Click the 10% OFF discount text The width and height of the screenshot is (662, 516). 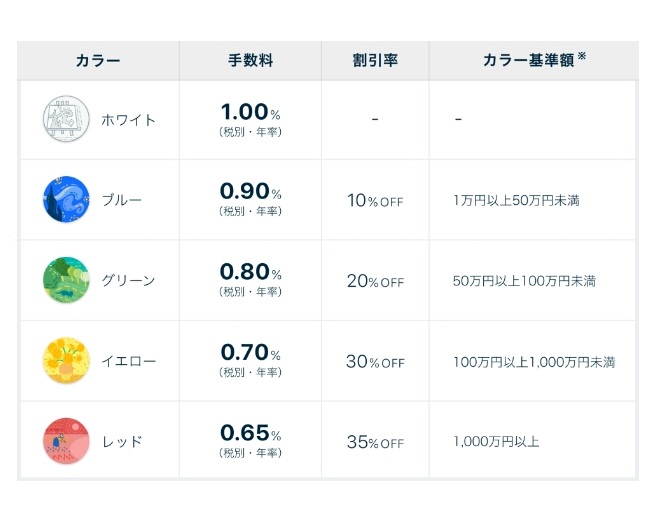coord(375,201)
